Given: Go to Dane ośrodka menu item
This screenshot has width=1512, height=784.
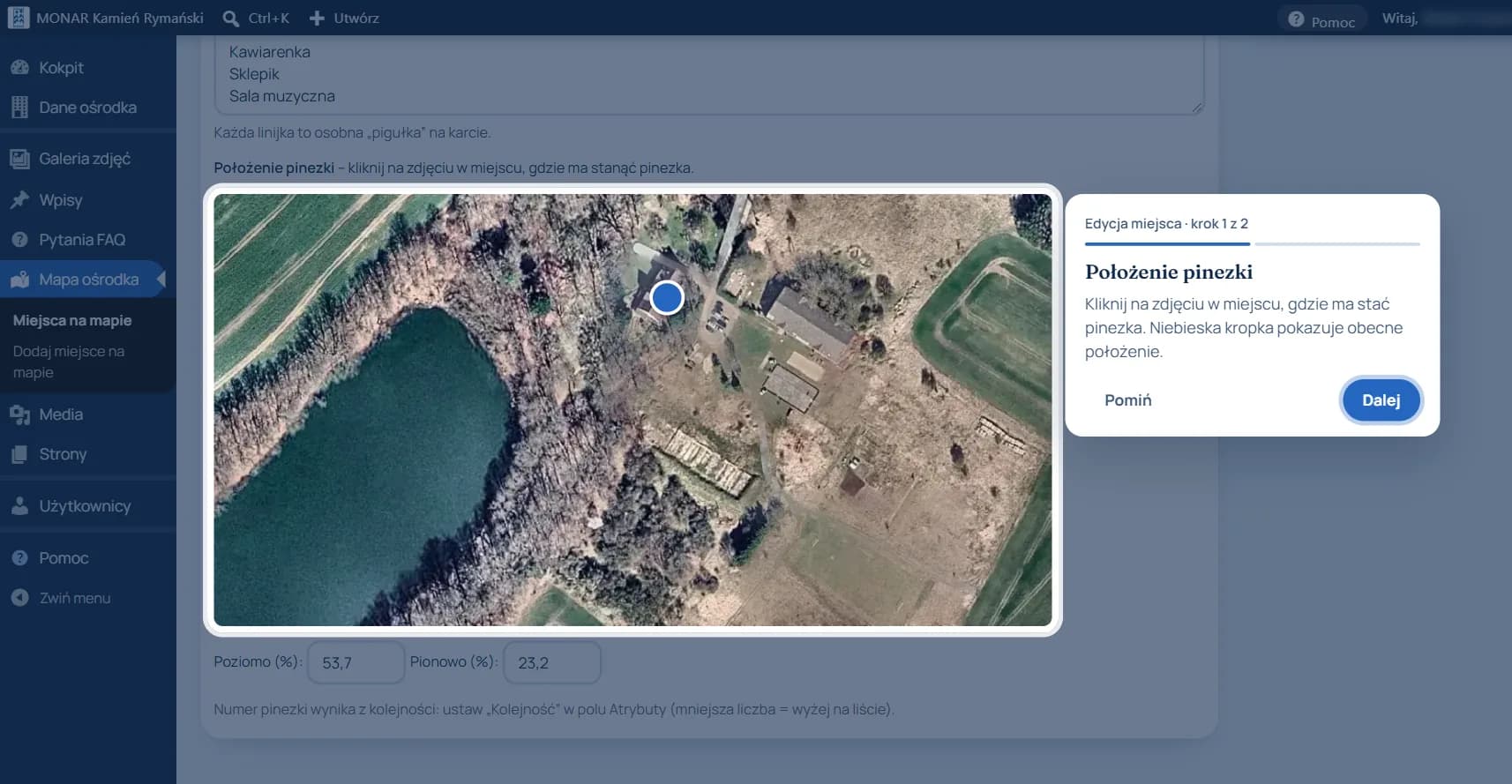Looking at the screenshot, I should click(x=88, y=108).
